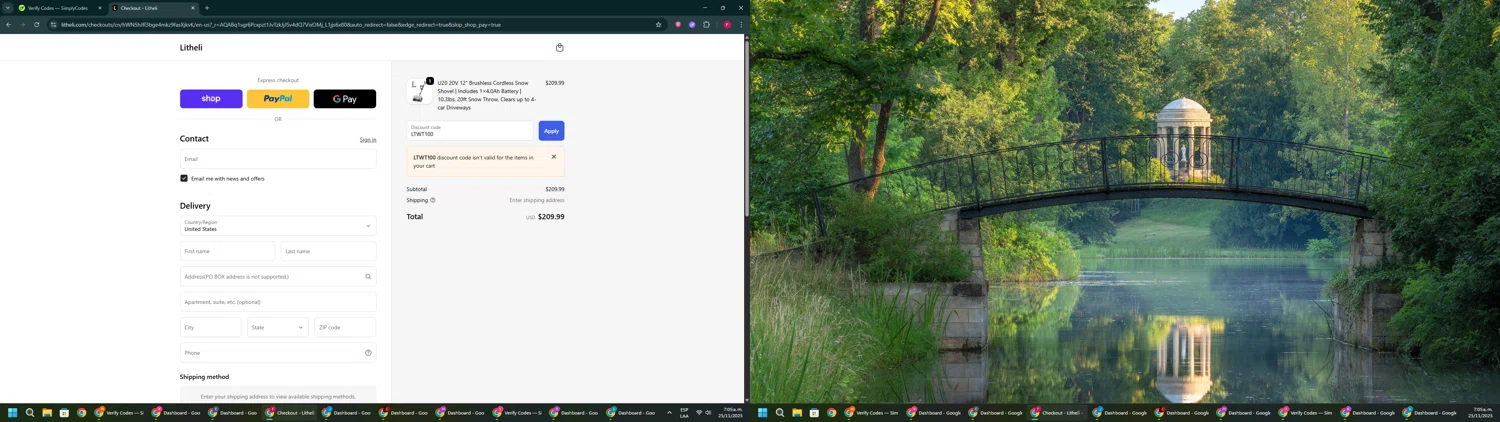The height and width of the screenshot is (422, 1500).
Task: Click the address search magnifier icon
Action: pos(368,277)
